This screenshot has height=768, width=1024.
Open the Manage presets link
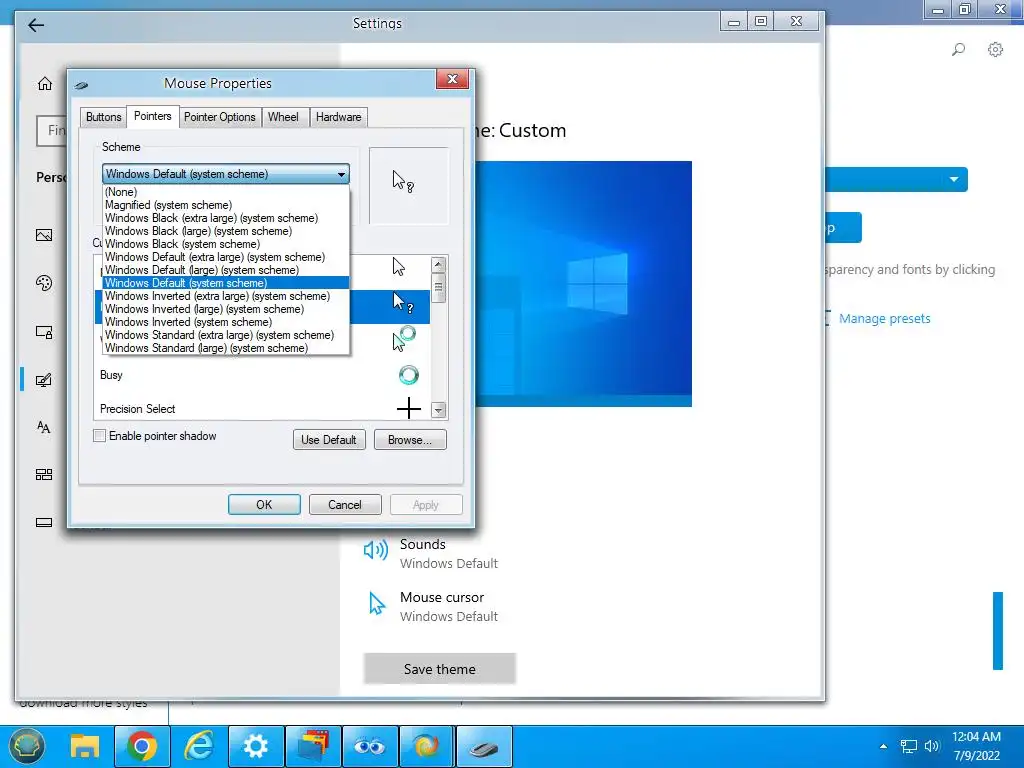(x=884, y=319)
